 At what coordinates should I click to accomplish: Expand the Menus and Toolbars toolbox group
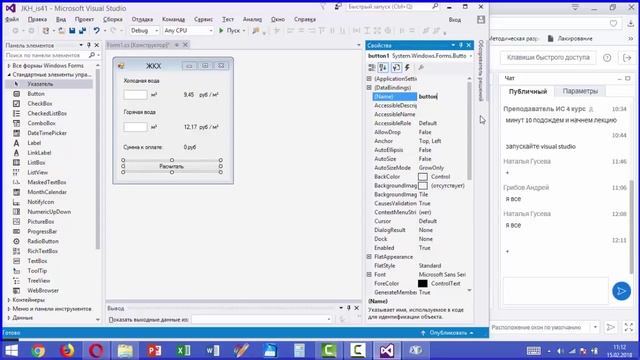[9, 309]
